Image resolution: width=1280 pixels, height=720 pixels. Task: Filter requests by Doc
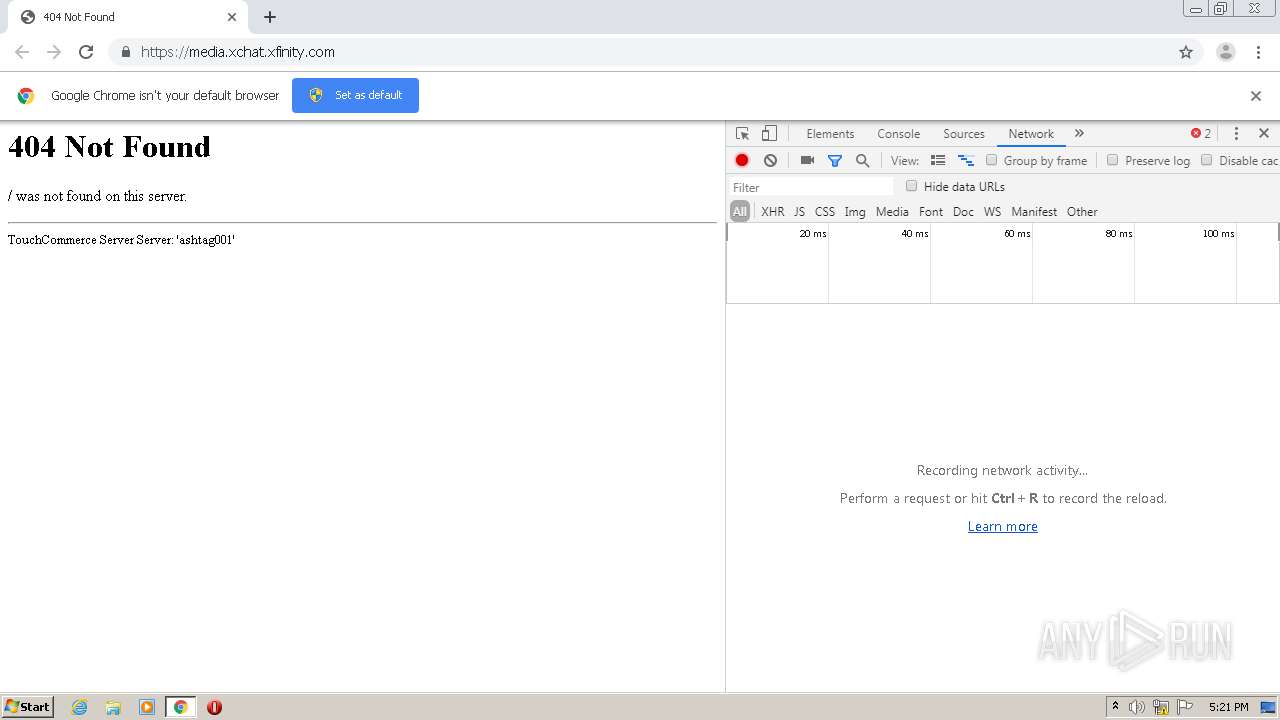(963, 212)
